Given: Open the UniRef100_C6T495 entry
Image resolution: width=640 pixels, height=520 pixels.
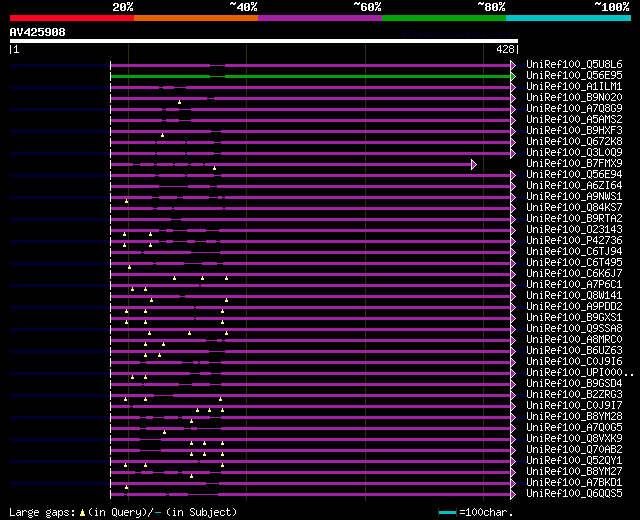Looking at the screenshot, I should tap(574, 262).
